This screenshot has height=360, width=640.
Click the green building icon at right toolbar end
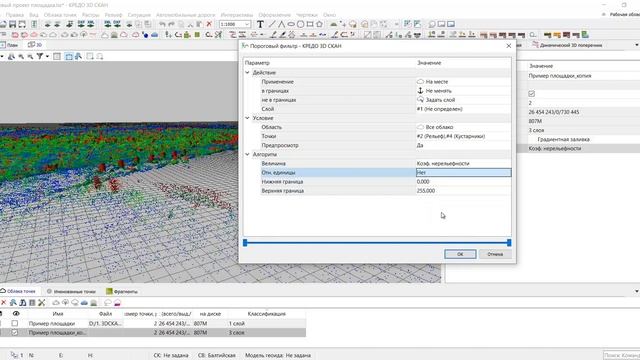(585, 35)
